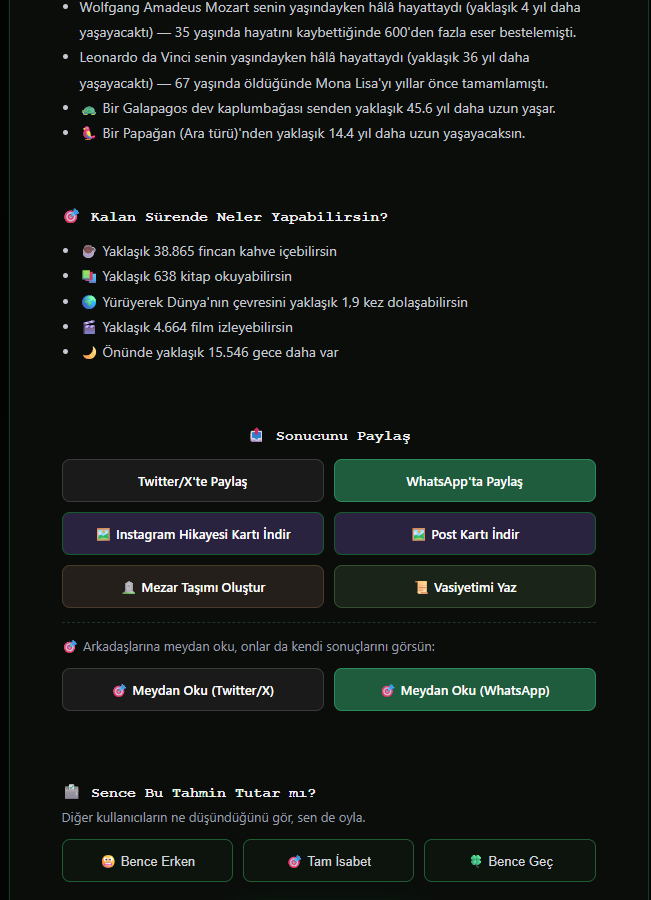Screen dimensions: 651x900
Task: Click the target icon on Meydan Oku (Twitter/X)
Action: pos(119,690)
